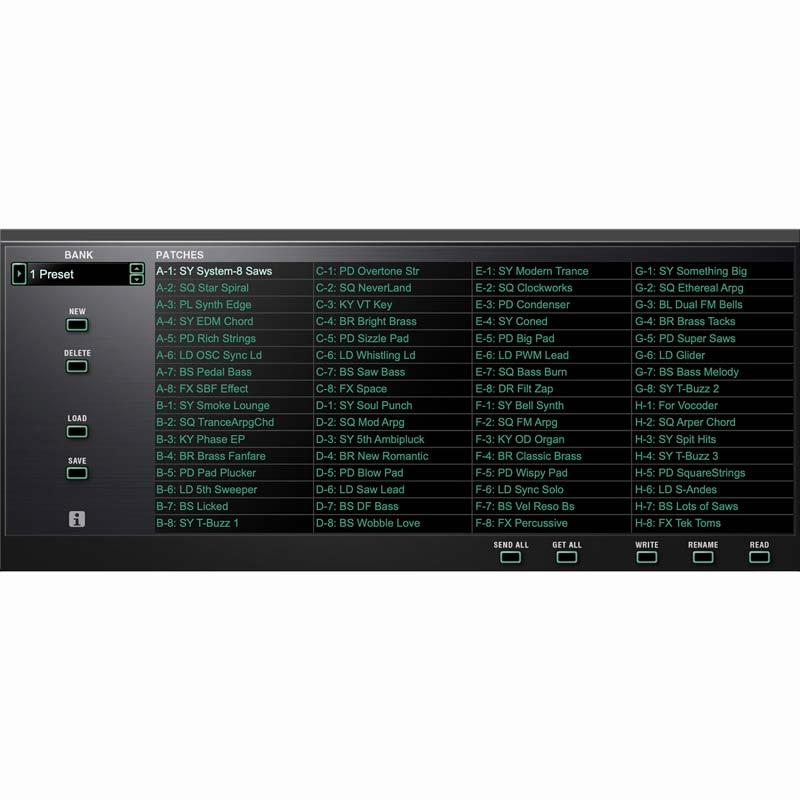Select patch H-1: For Vocoder

[713, 406]
